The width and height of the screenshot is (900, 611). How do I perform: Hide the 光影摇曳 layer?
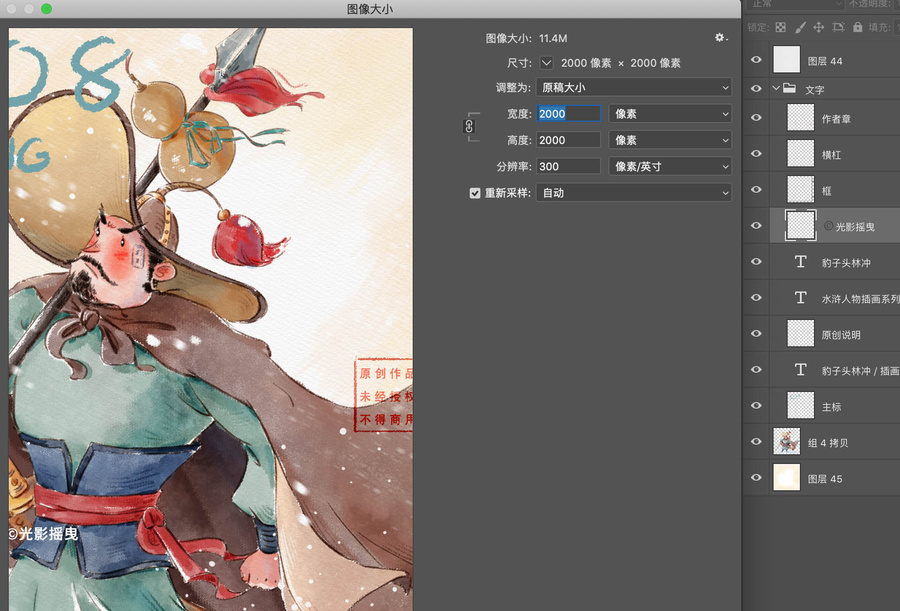(x=757, y=226)
